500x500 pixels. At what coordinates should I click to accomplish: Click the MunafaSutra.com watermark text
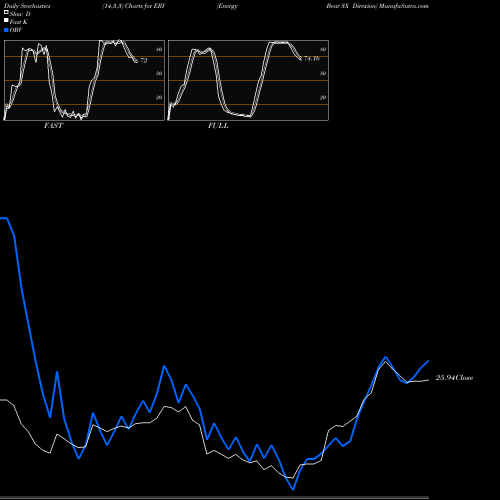pos(404,6)
